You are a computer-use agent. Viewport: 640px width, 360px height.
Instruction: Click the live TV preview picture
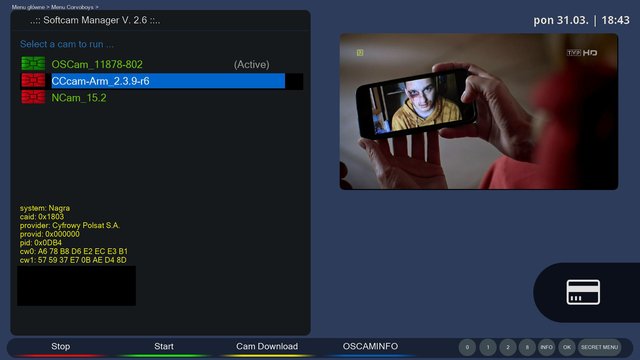[479, 111]
